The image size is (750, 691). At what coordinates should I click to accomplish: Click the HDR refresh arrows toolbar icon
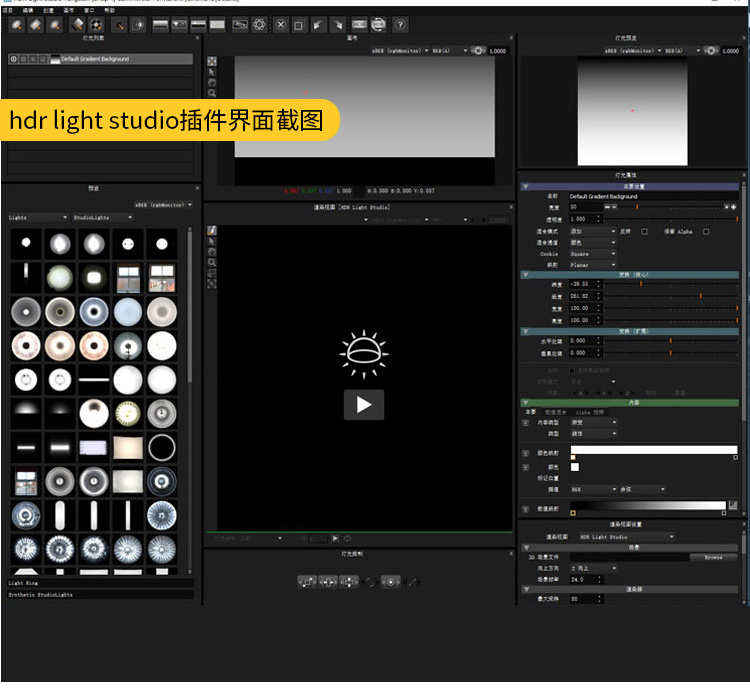[x=378, y=24]
